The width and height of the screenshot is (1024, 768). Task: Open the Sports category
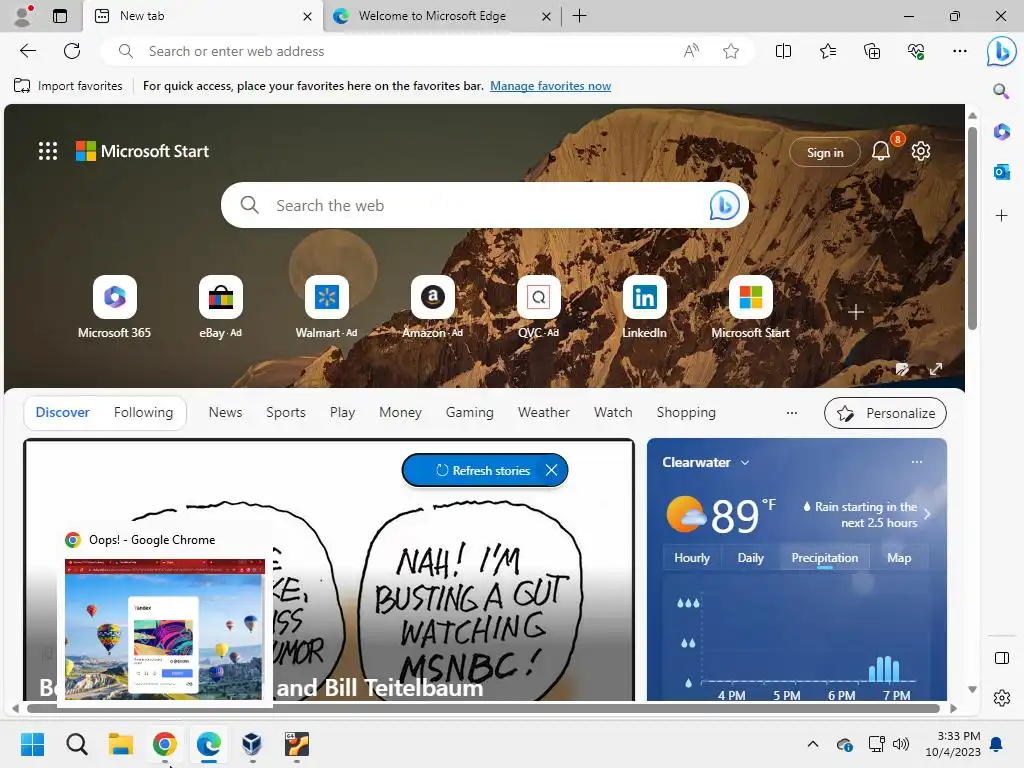coord(285,413)
